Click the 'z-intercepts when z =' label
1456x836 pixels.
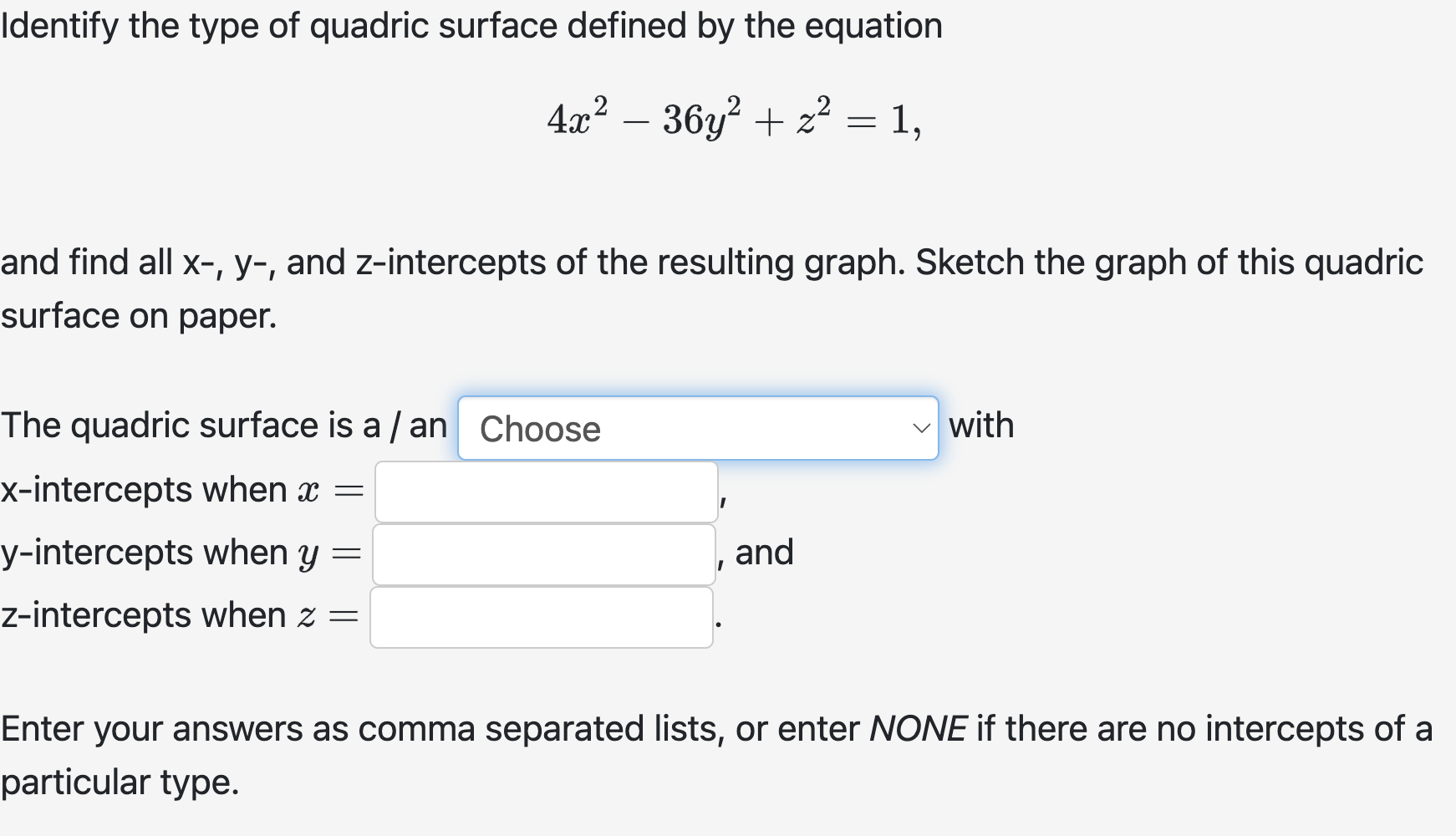(x=180, y=615)
